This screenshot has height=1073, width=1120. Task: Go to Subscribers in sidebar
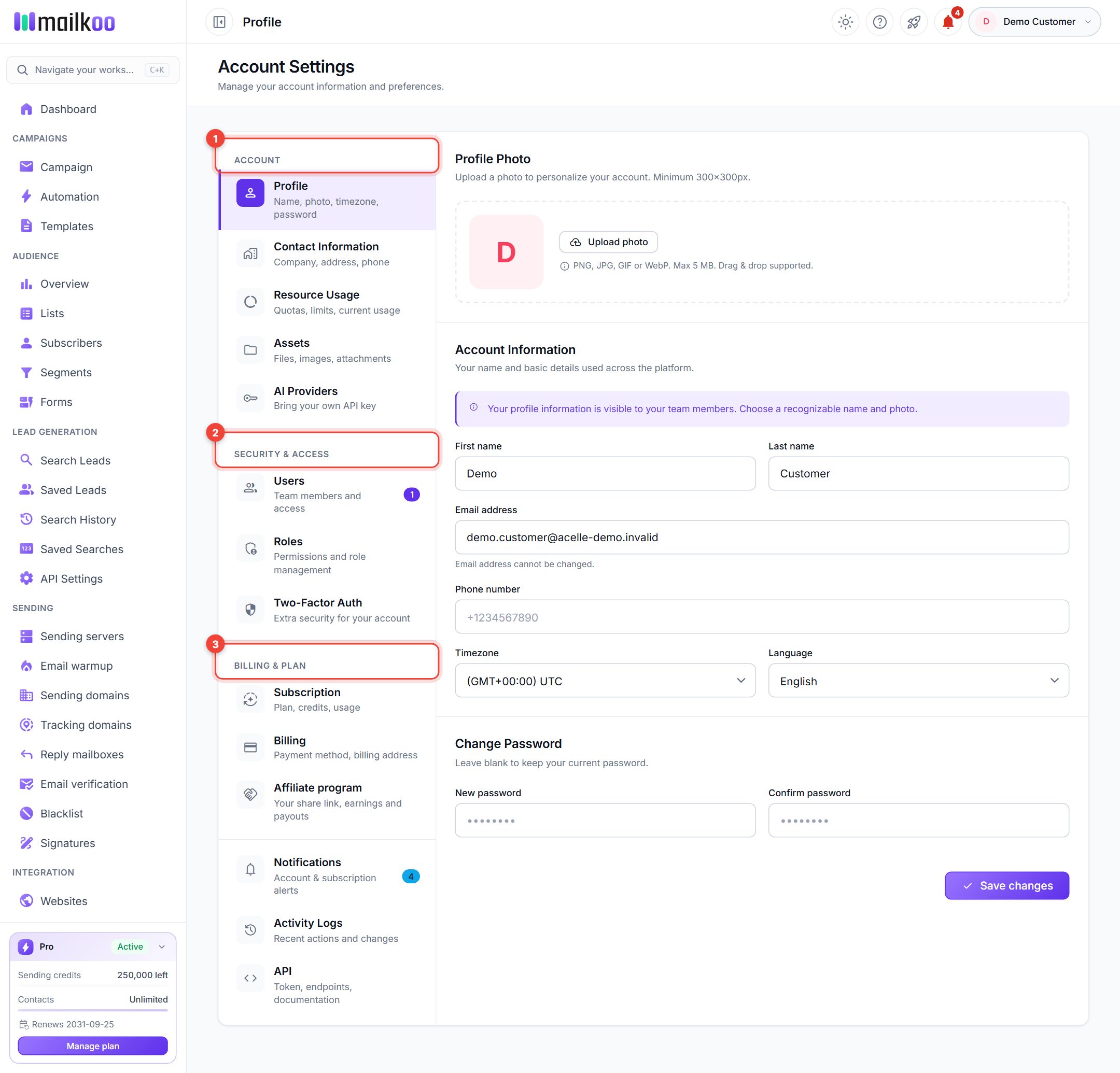(71, 343)
